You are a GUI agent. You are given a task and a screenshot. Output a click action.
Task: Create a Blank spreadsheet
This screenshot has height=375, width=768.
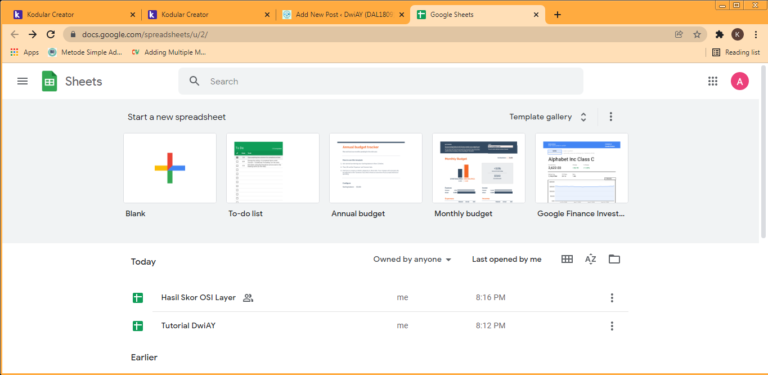click(x=170, y=168)
